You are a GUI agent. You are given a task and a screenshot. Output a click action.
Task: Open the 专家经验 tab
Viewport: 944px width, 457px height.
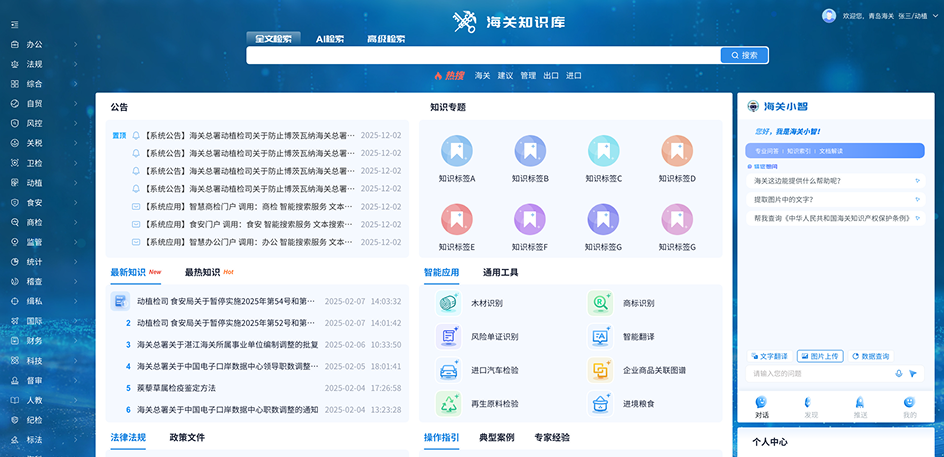click(552, 438)
